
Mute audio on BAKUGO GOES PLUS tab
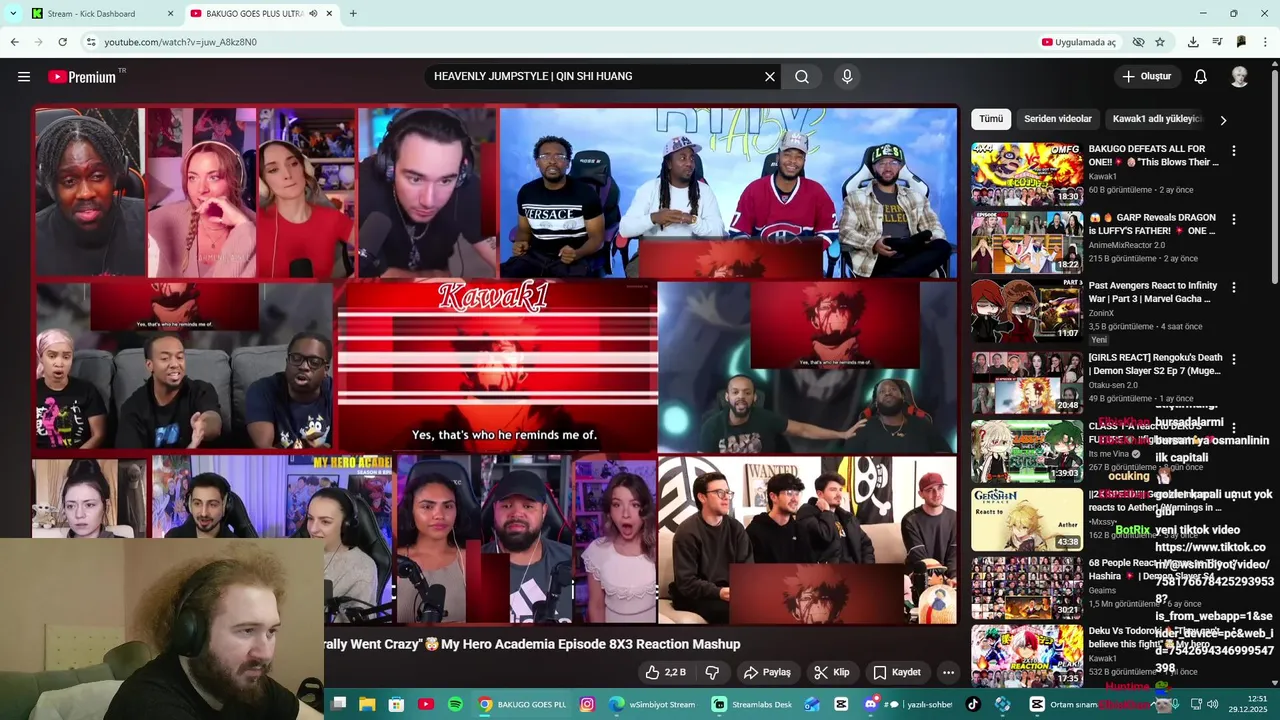[313, 14]
